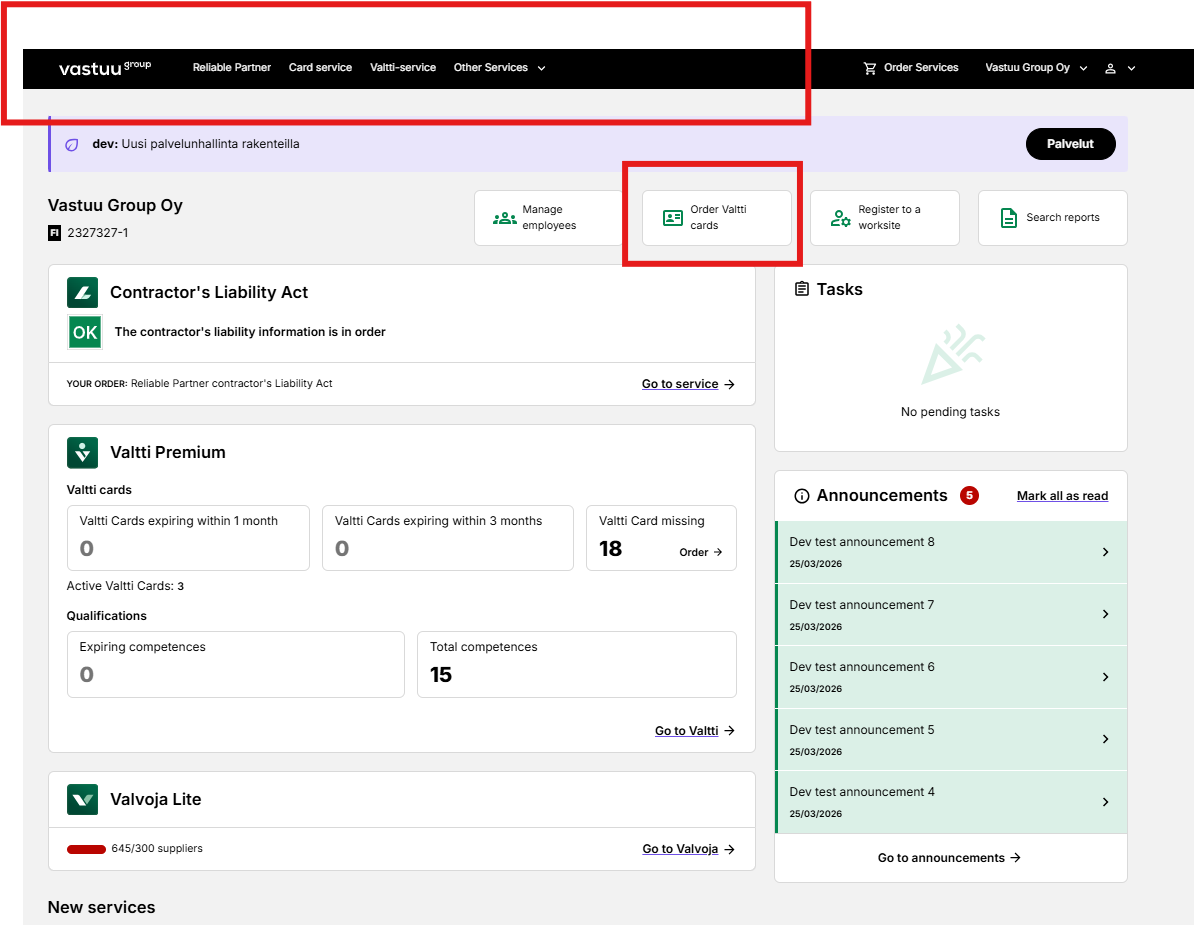Click Mark all as read link
Viewport: 1194px width, 925px height.
1062,496
